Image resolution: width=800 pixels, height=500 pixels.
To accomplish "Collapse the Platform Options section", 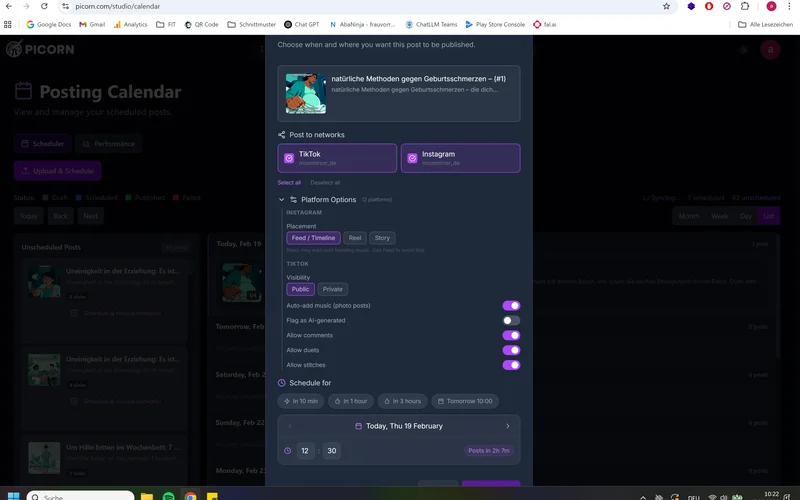I will (281, 200).
